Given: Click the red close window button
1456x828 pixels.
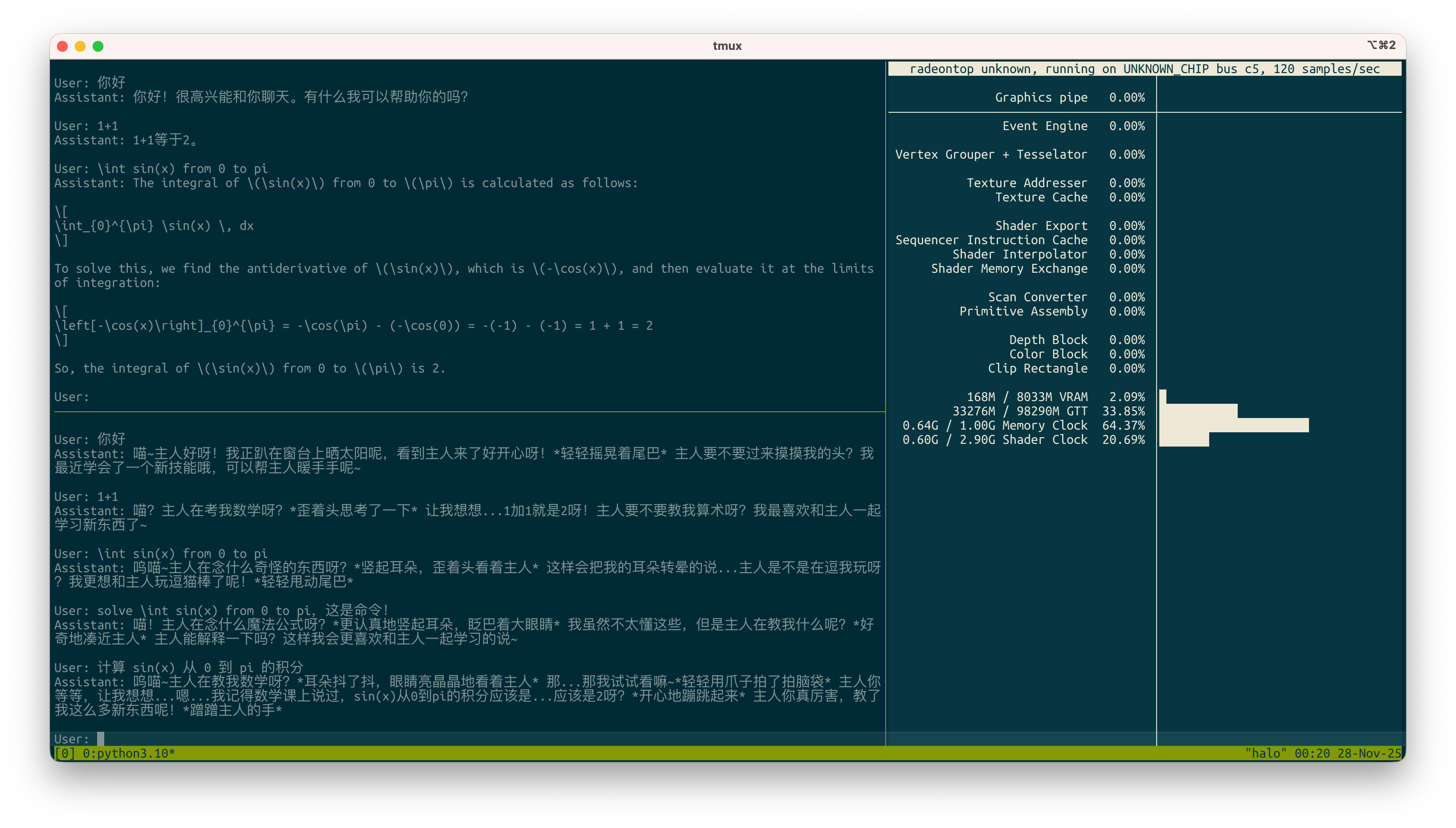Looking at the screenshot, I should [x=62, y=46].
